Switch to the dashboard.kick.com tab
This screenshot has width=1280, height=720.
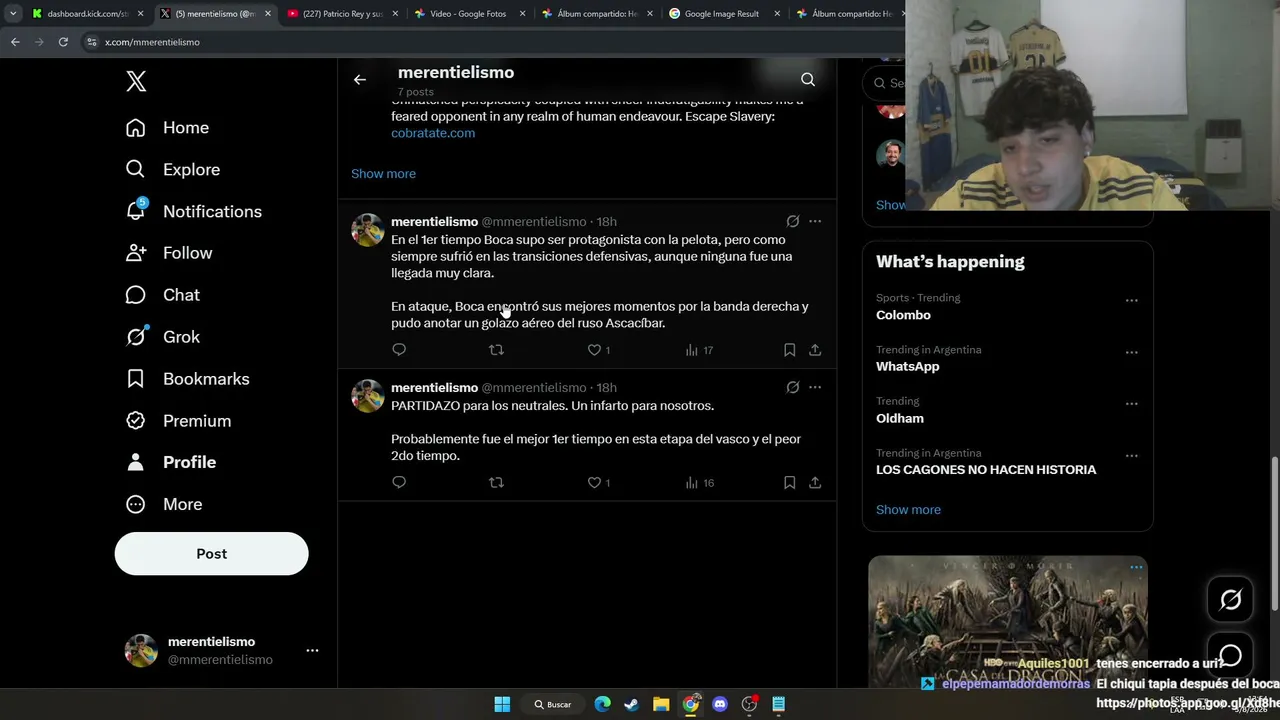click(86, 14)
